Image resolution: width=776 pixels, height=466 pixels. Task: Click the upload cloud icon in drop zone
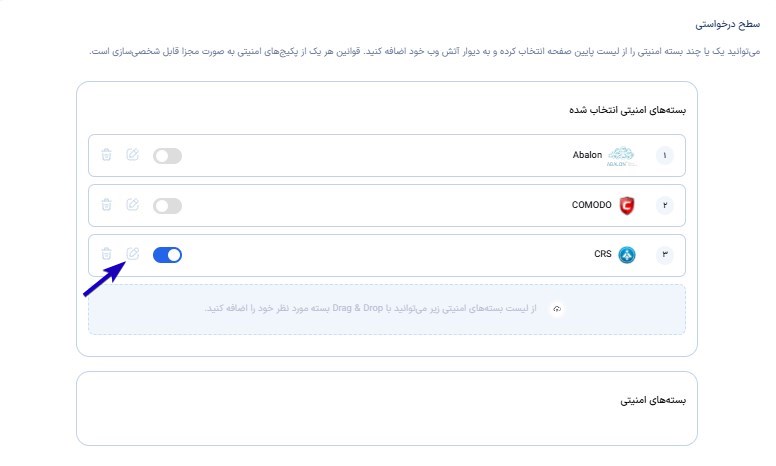pos(557,309)
